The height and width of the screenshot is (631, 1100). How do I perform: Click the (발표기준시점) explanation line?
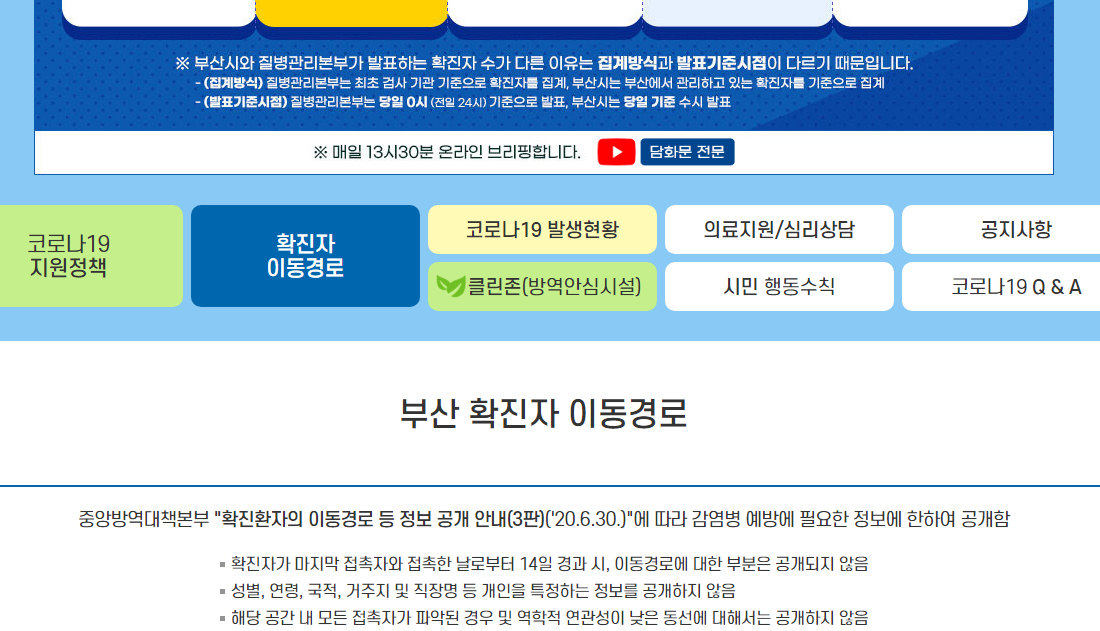463,102
